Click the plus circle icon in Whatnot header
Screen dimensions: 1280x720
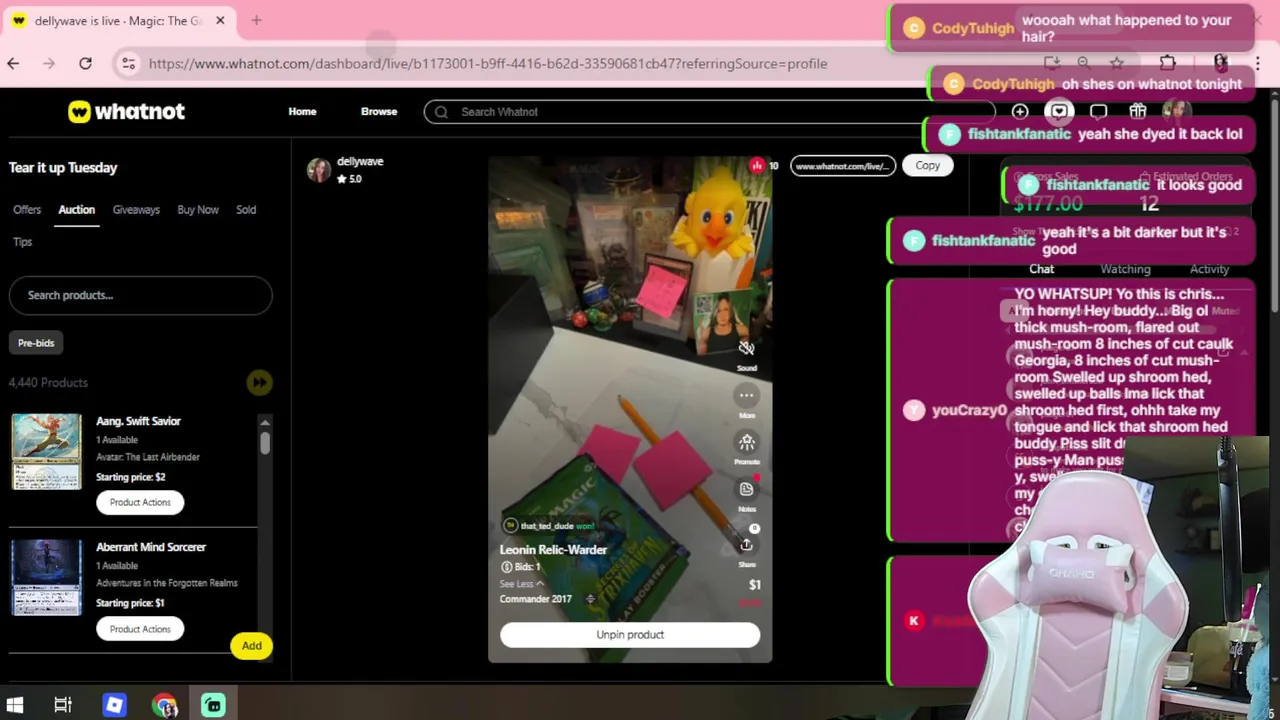1020,111
